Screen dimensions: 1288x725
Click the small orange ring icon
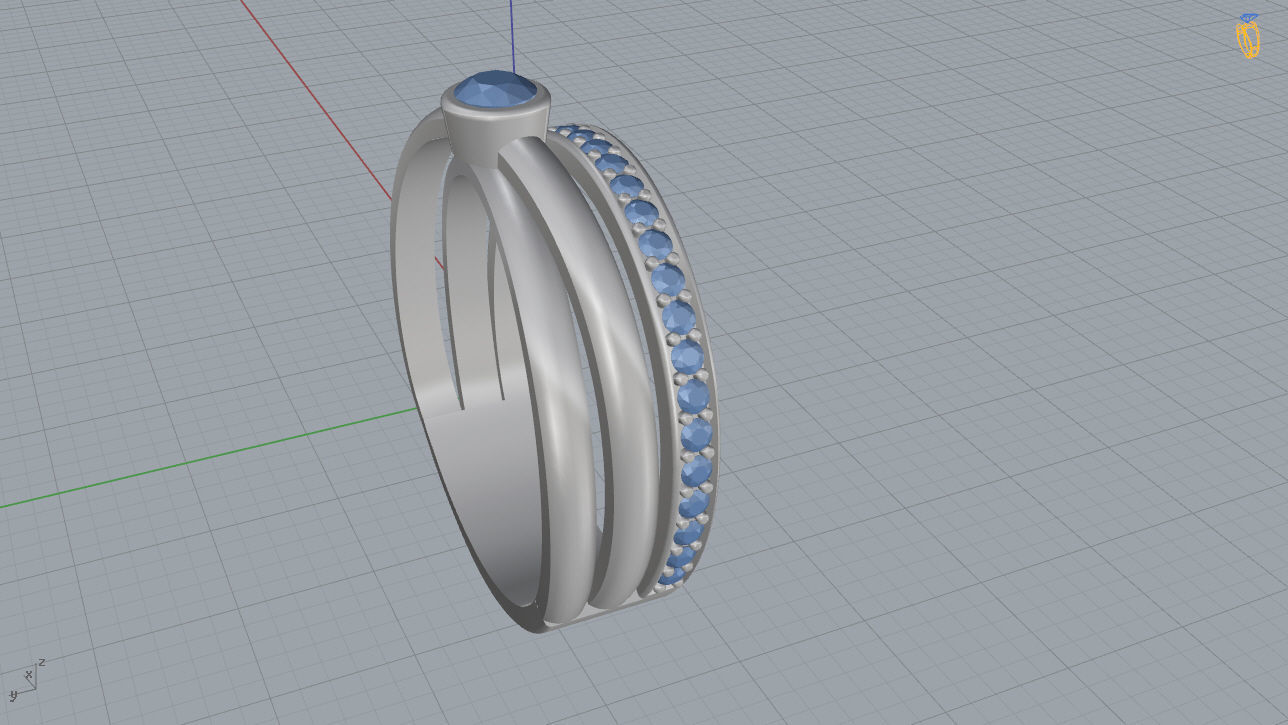1247,36
